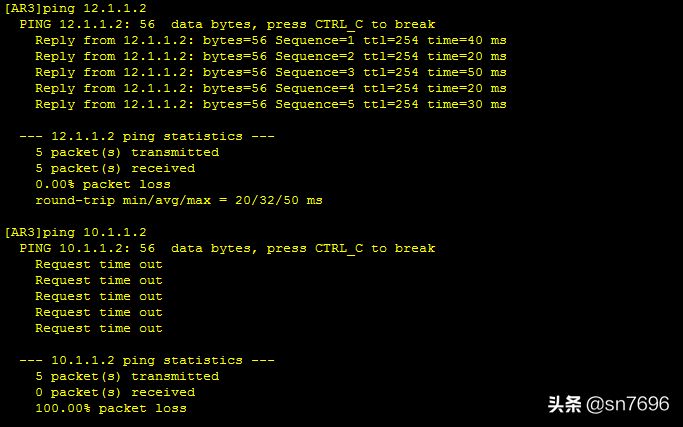
Task: Click the last "Request time out" line
Action: coord(99,329)
